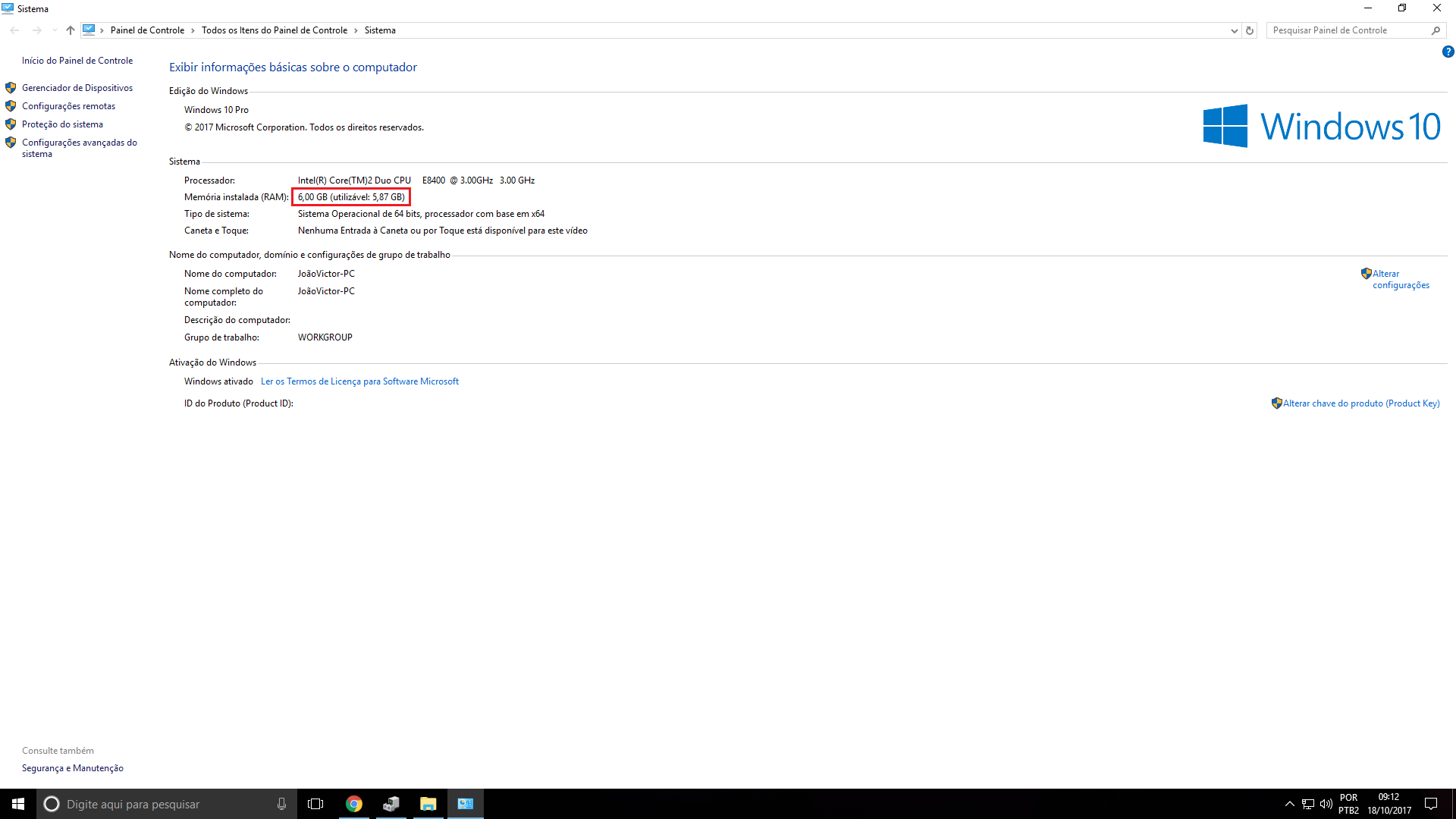Show hidden tray icons chevron

pos(1289,804)
